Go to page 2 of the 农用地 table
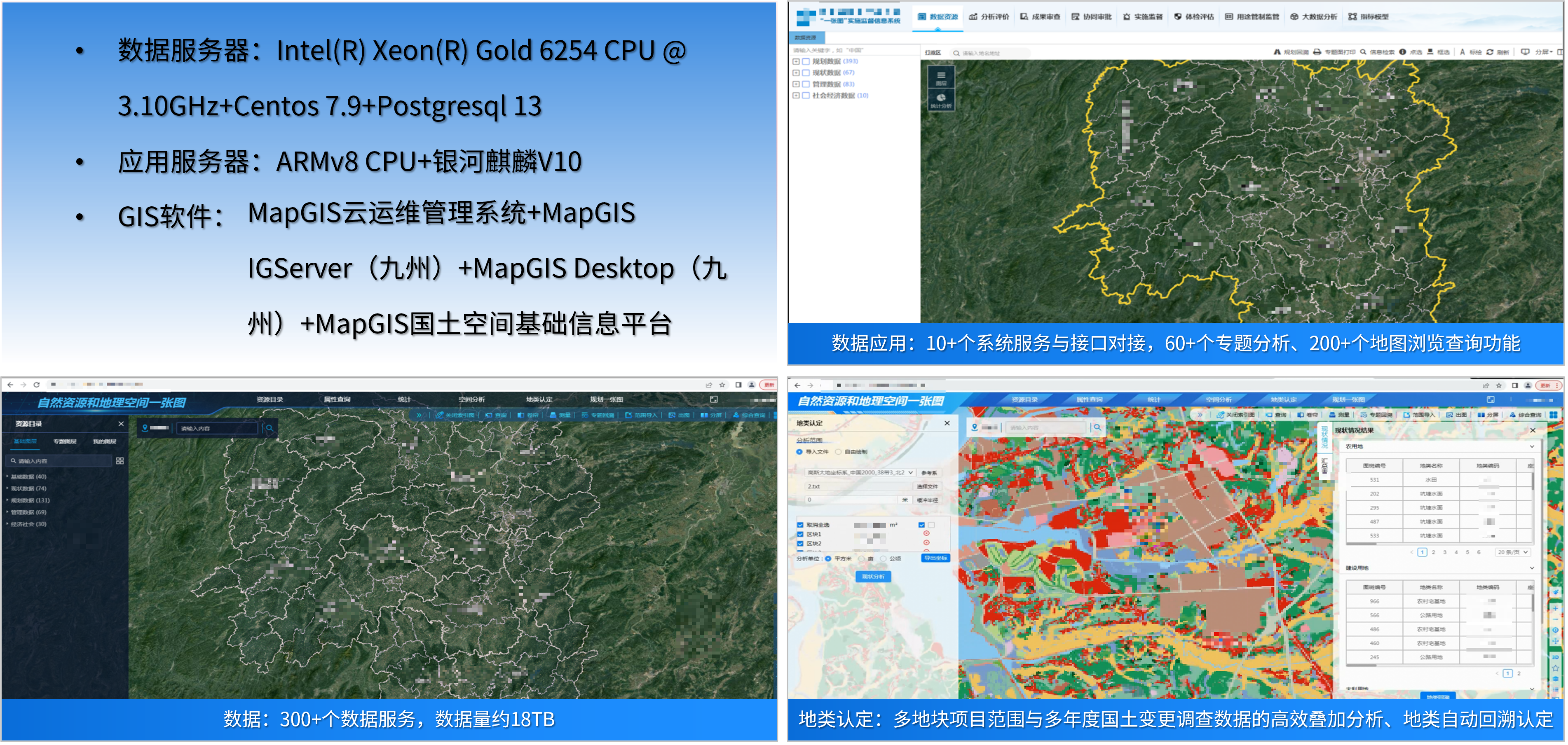 tap(1434, 552)
